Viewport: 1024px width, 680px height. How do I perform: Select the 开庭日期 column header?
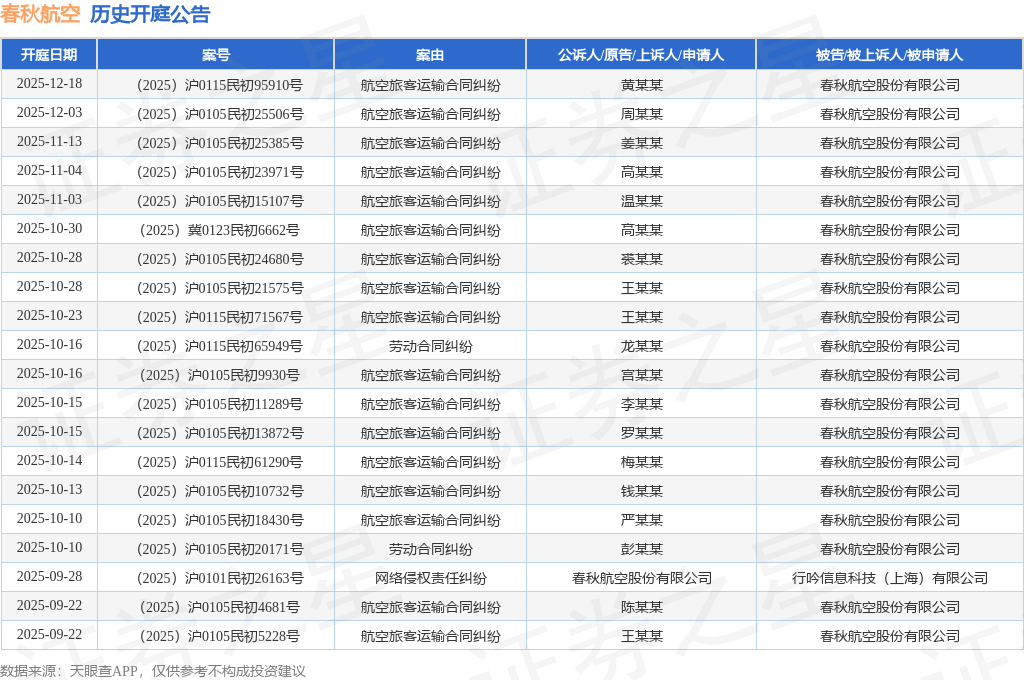click(49, 55)
